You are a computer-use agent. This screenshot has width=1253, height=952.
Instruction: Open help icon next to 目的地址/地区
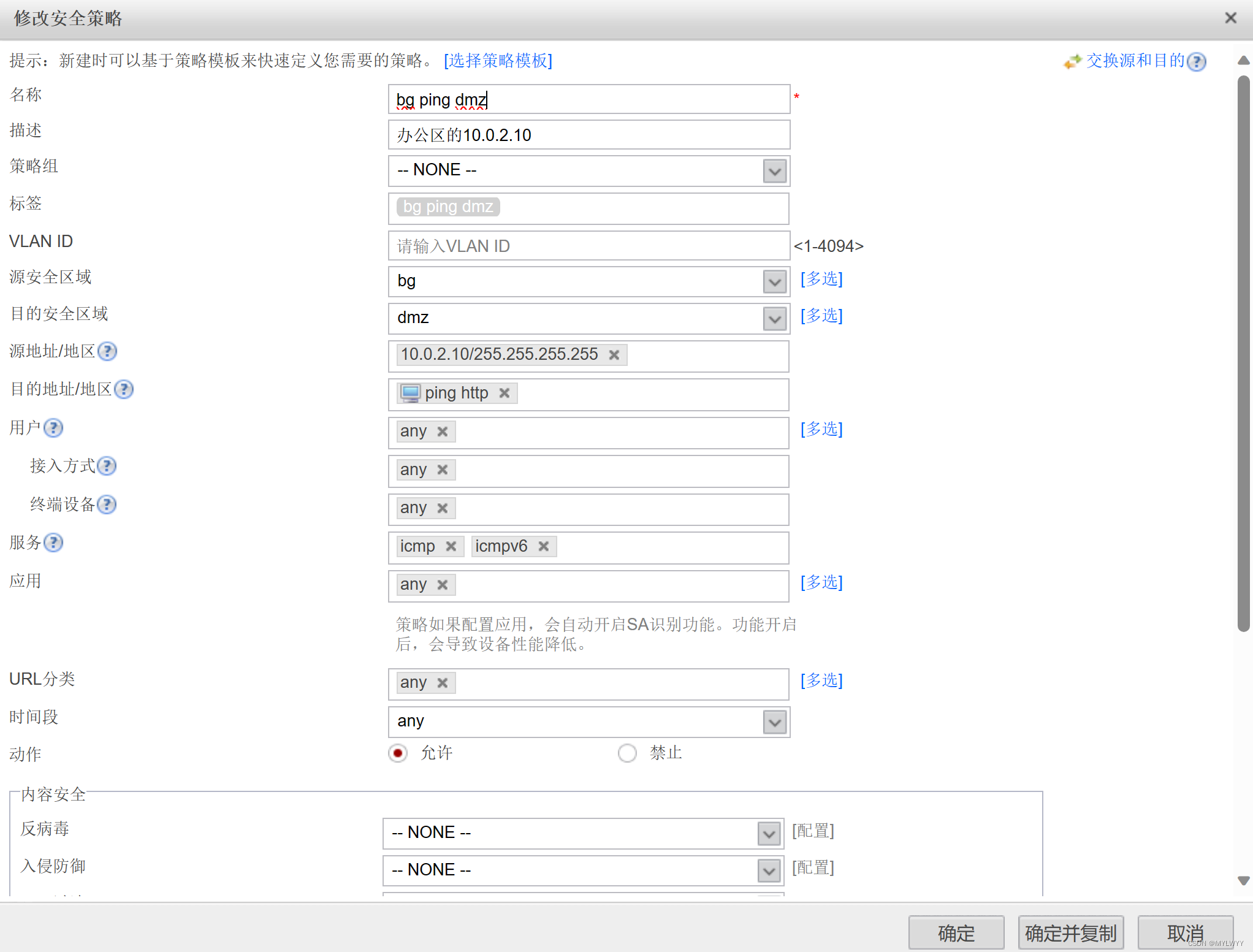point(124,389)
